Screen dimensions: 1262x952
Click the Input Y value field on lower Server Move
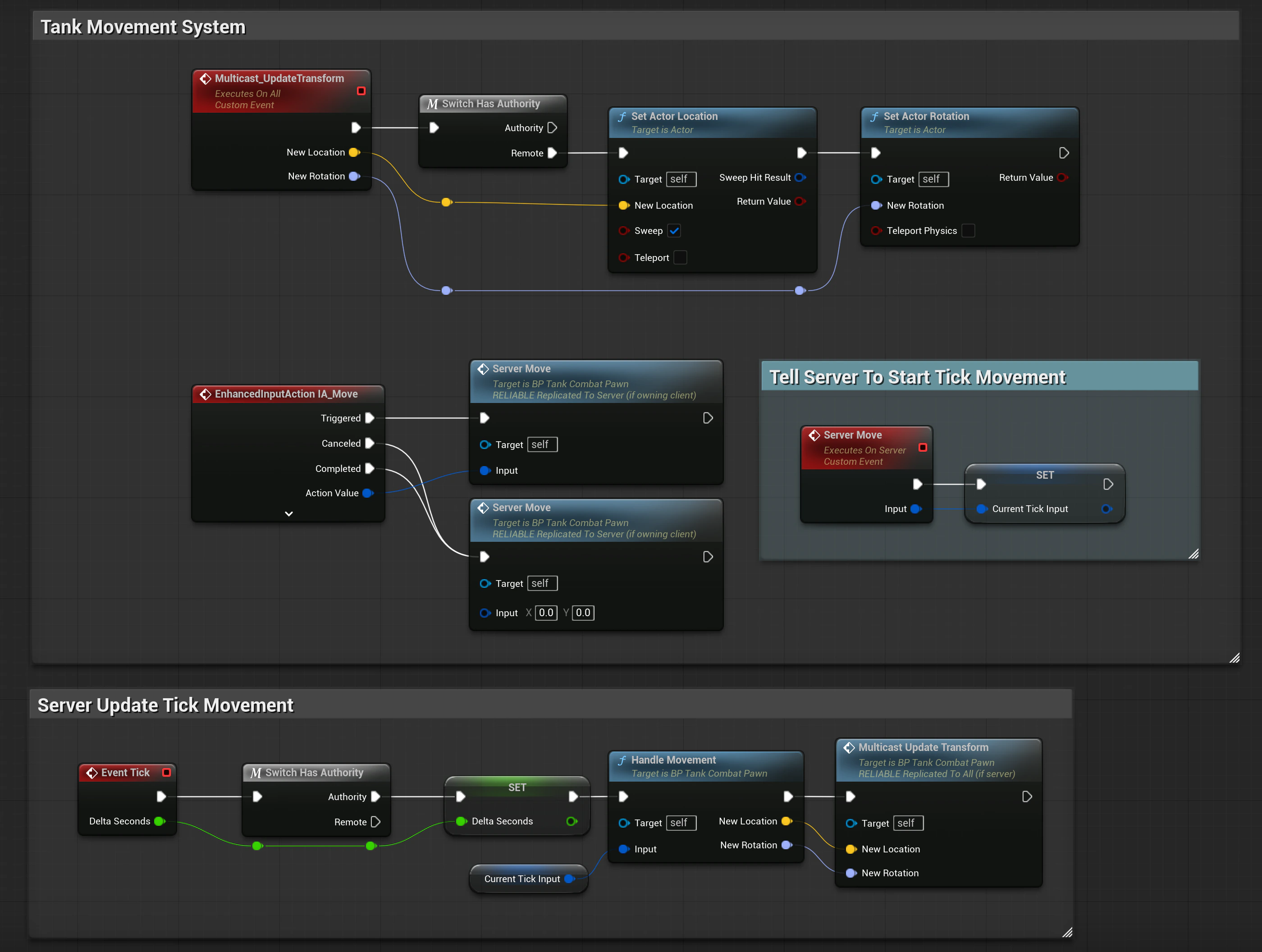coord(583,613)
